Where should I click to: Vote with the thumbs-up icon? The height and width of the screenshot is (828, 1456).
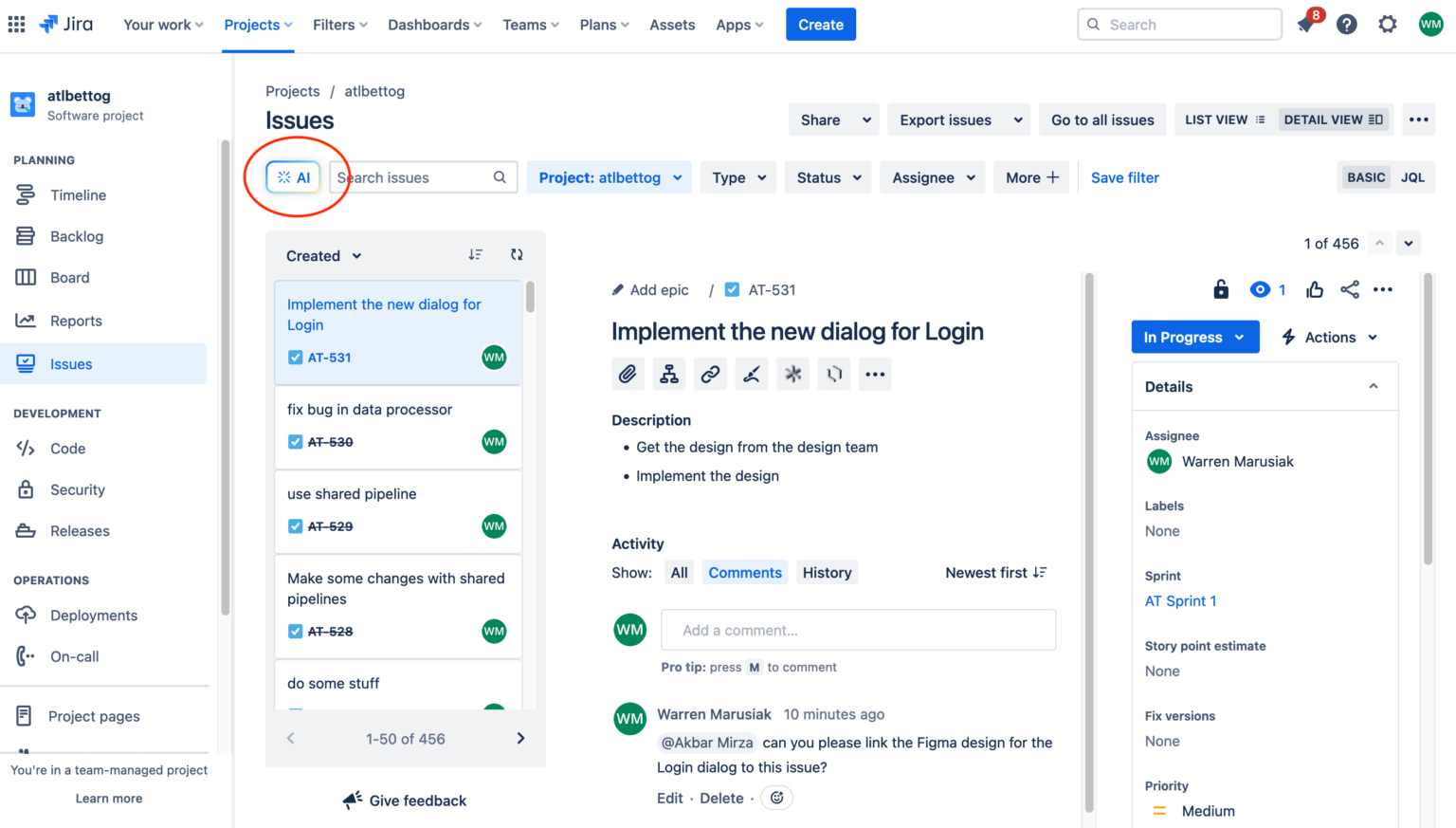[1315, 289]
